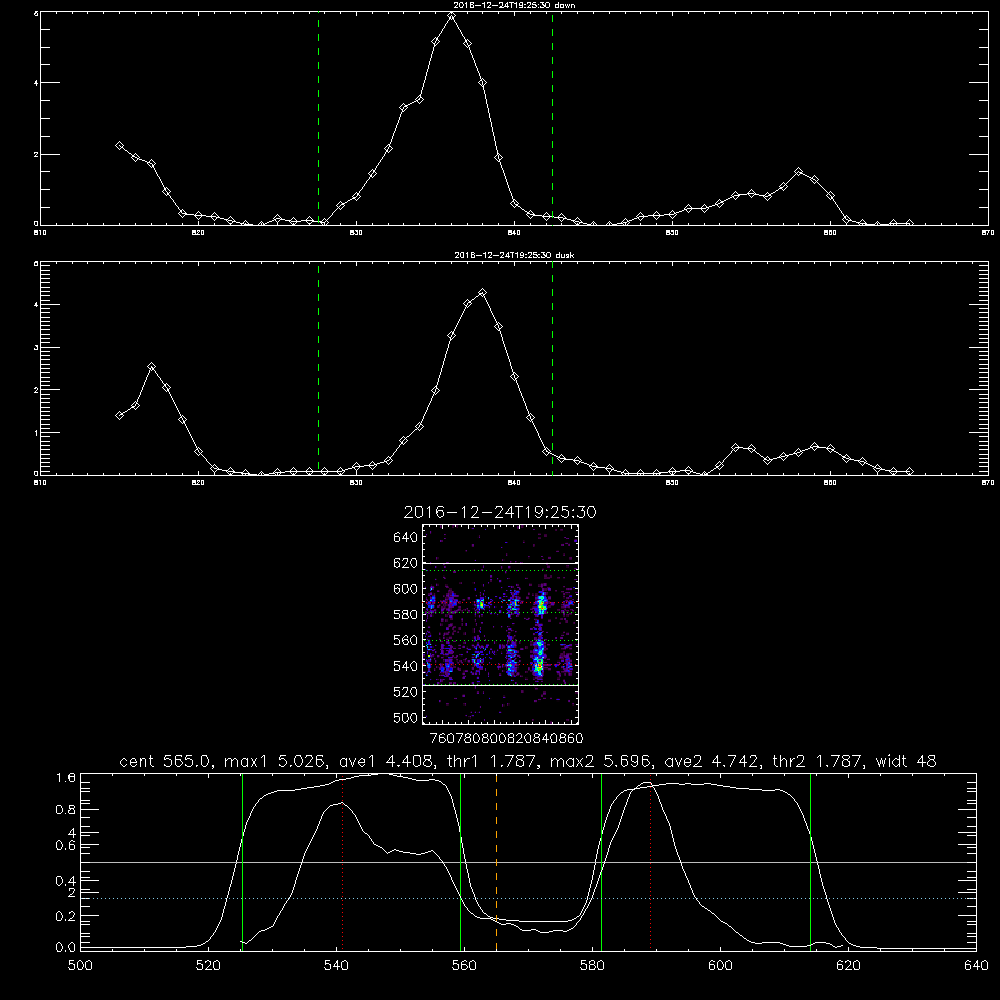Click the green vertical line near 581 in the bottom plot

pos(601,861)
